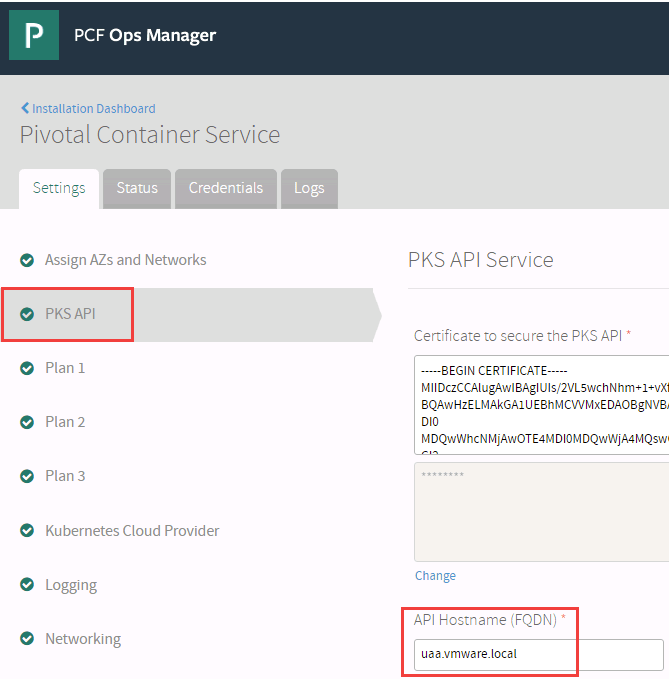Click the checkmark icon beside Logging
Image resolution: width=669 pixels, height=685 pixels.
tap(27, 585)
